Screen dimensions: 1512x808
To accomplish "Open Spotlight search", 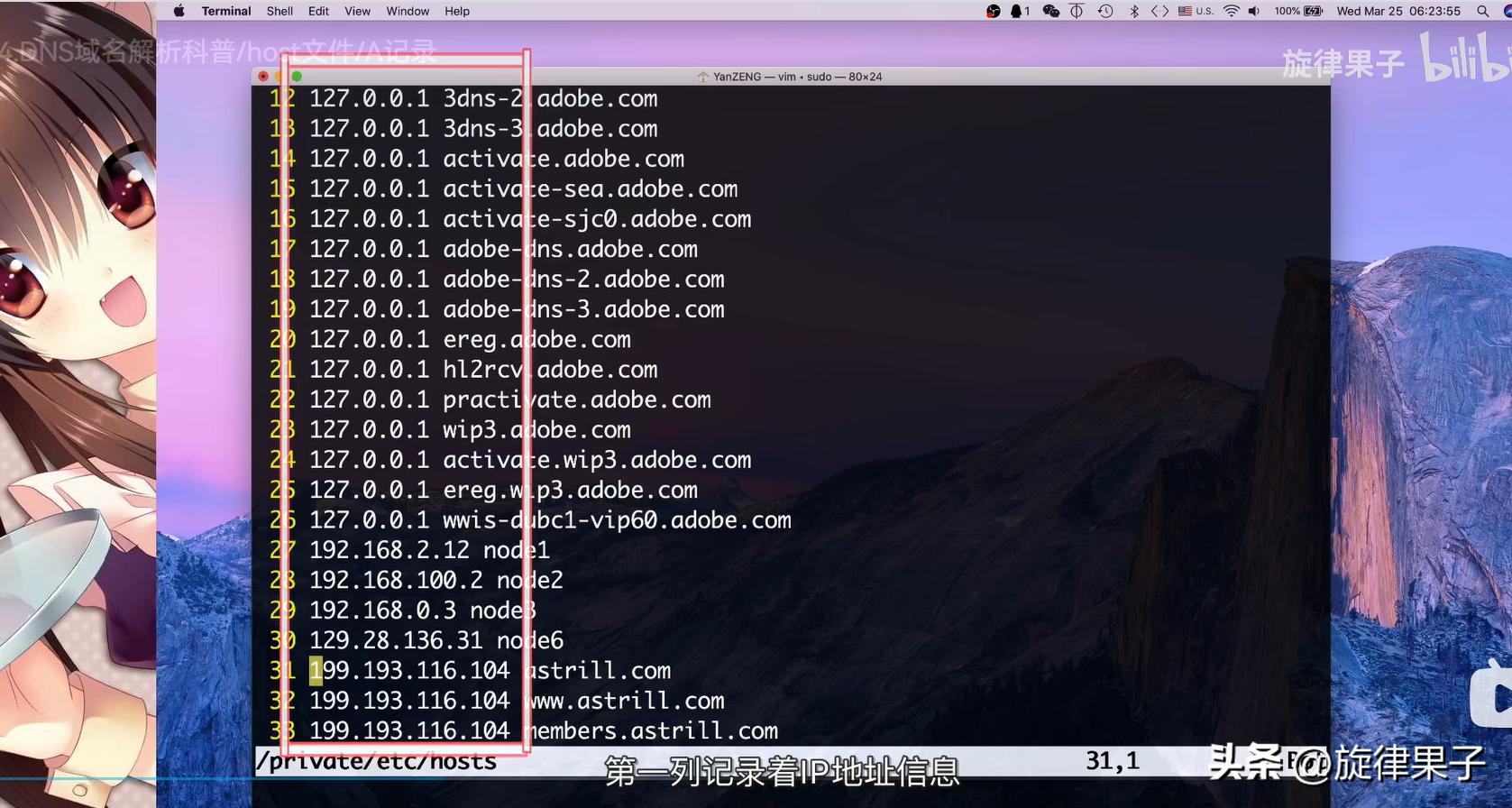I will click(x=1482, y=11).
